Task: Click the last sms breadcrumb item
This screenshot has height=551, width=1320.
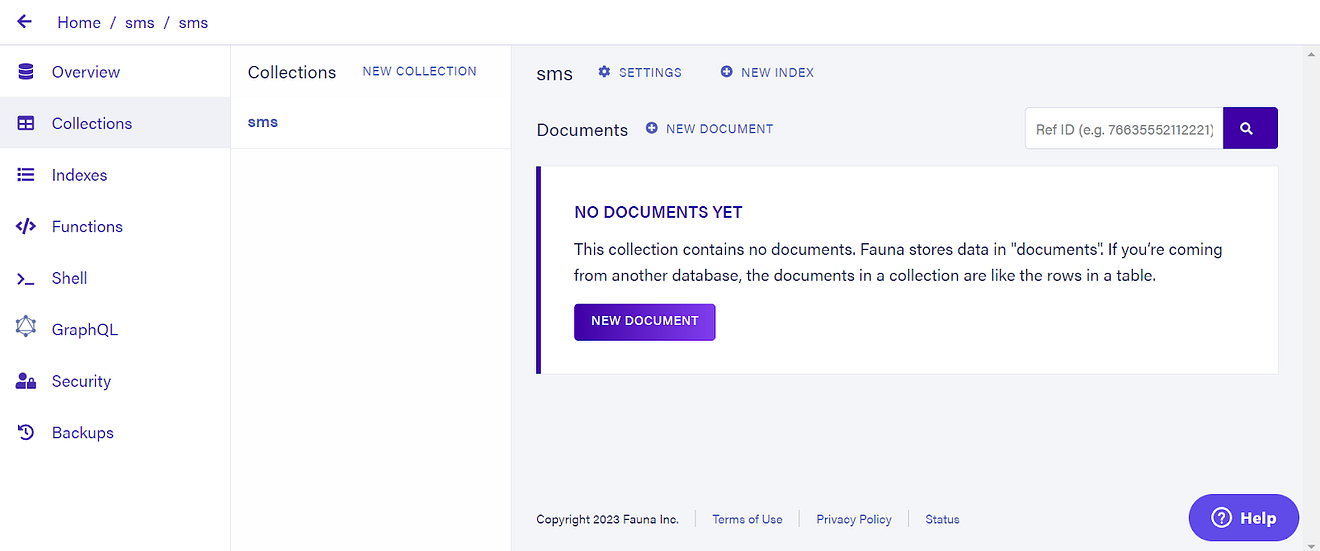Action: 194,22
